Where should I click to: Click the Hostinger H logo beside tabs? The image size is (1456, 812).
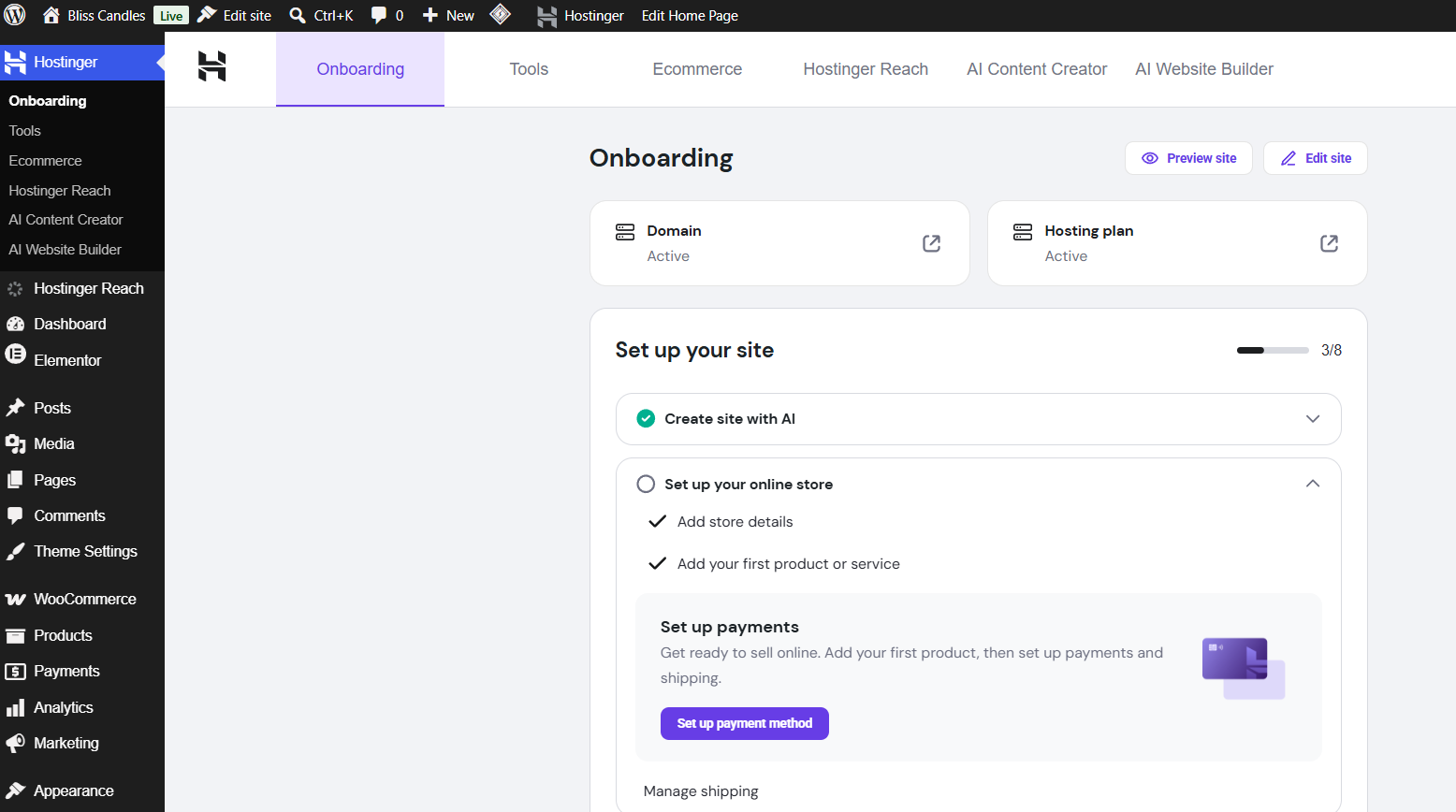[212, 66]
